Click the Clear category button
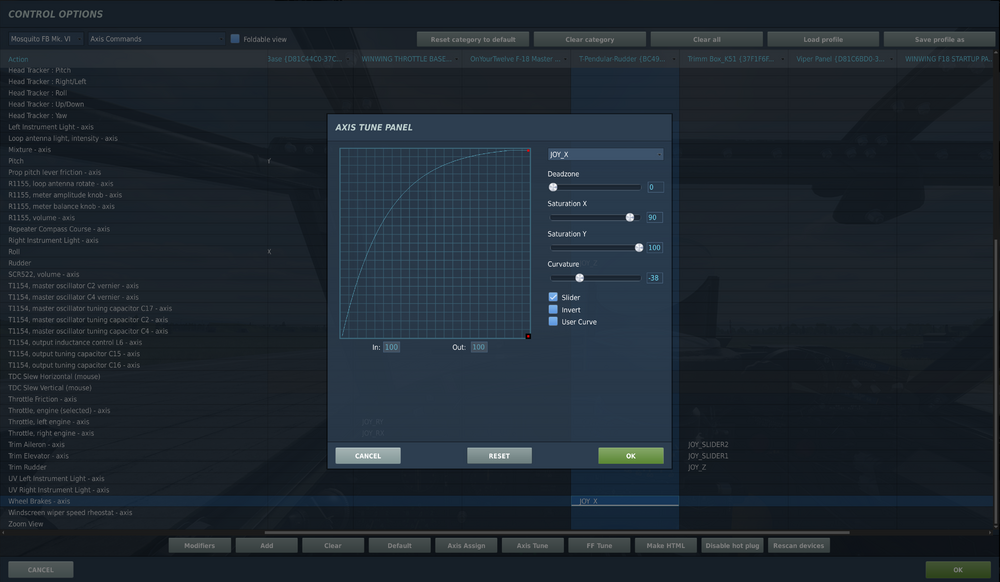Viewport: 1000px width, 582px height. click(589, 40)
